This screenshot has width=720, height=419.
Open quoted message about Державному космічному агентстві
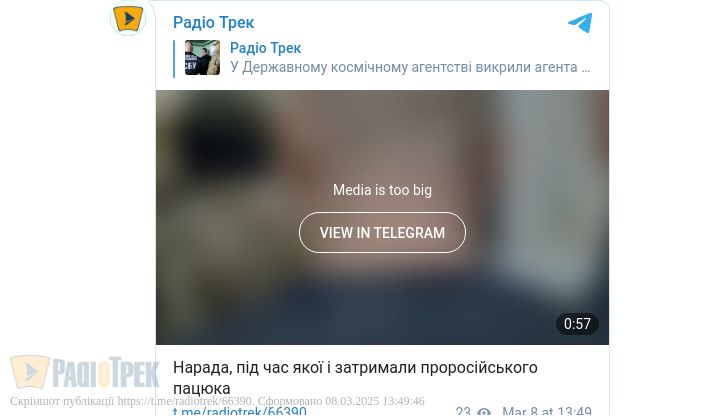coord(410,67)
